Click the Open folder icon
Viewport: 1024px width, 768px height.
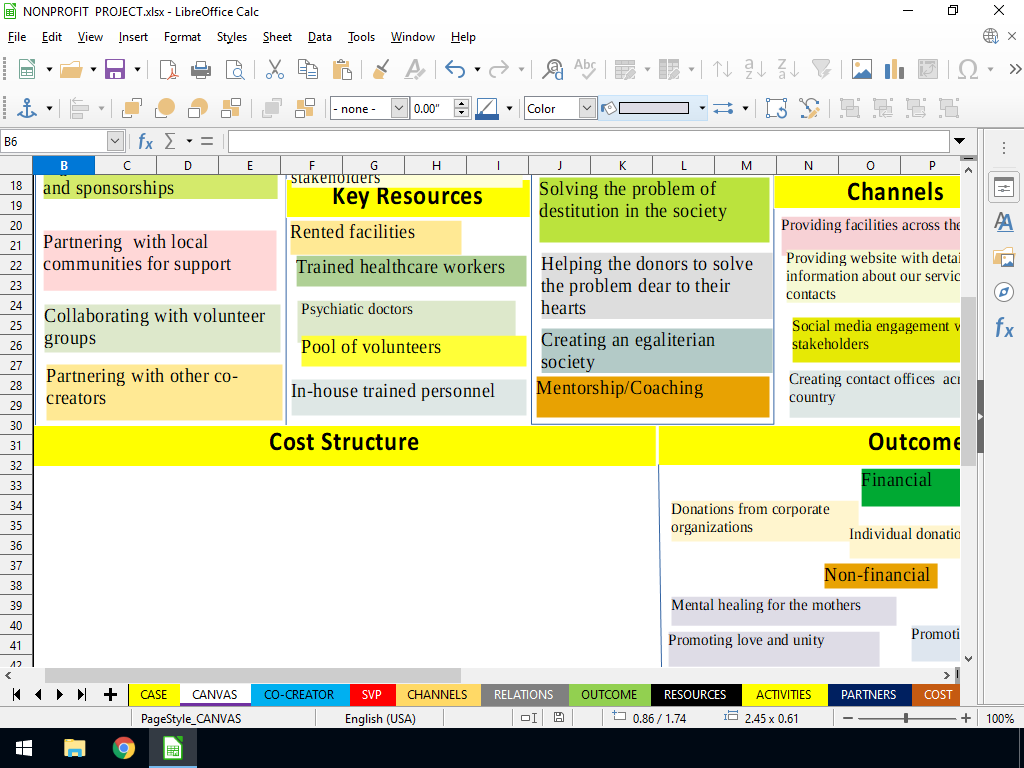point(71,69)
